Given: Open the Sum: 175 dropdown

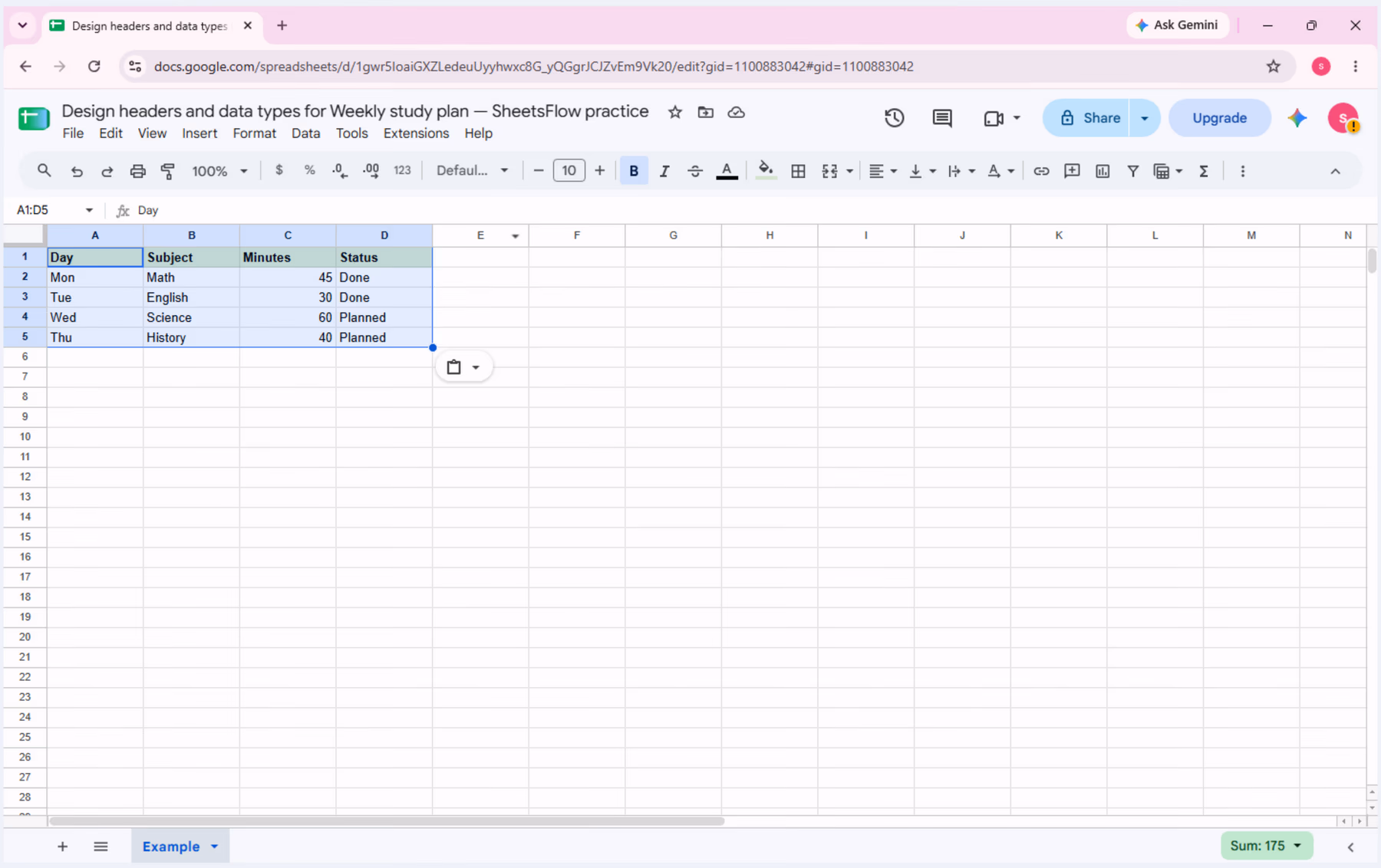Looking at the screenshot, I should pos(1266,846).
